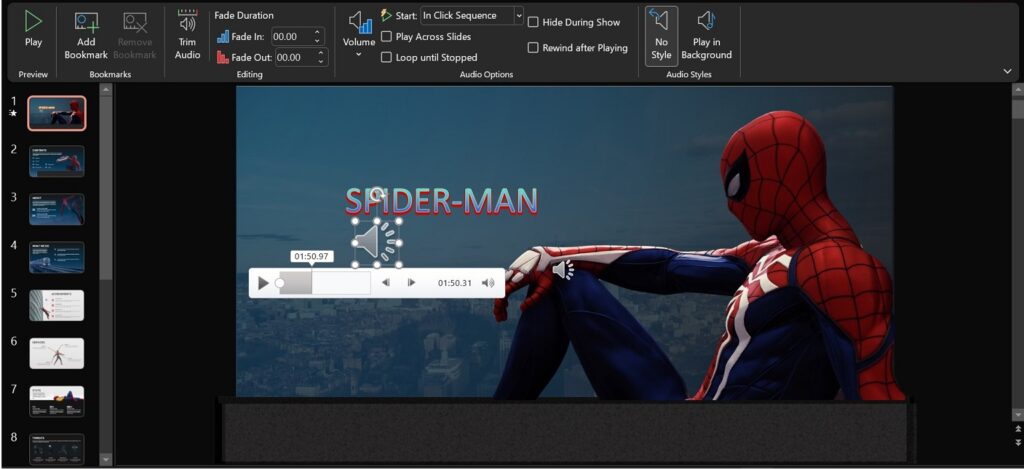Image resolution: width=1024 pixels, height=470 pixels.
Task: Select slide 3 thumbnail
Action: coord(57,209)
